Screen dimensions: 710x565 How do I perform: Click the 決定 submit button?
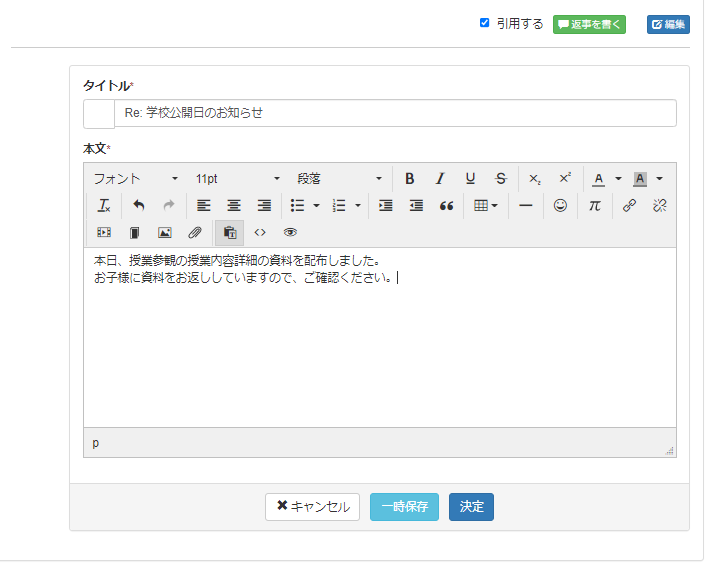(x=471, y=507)
